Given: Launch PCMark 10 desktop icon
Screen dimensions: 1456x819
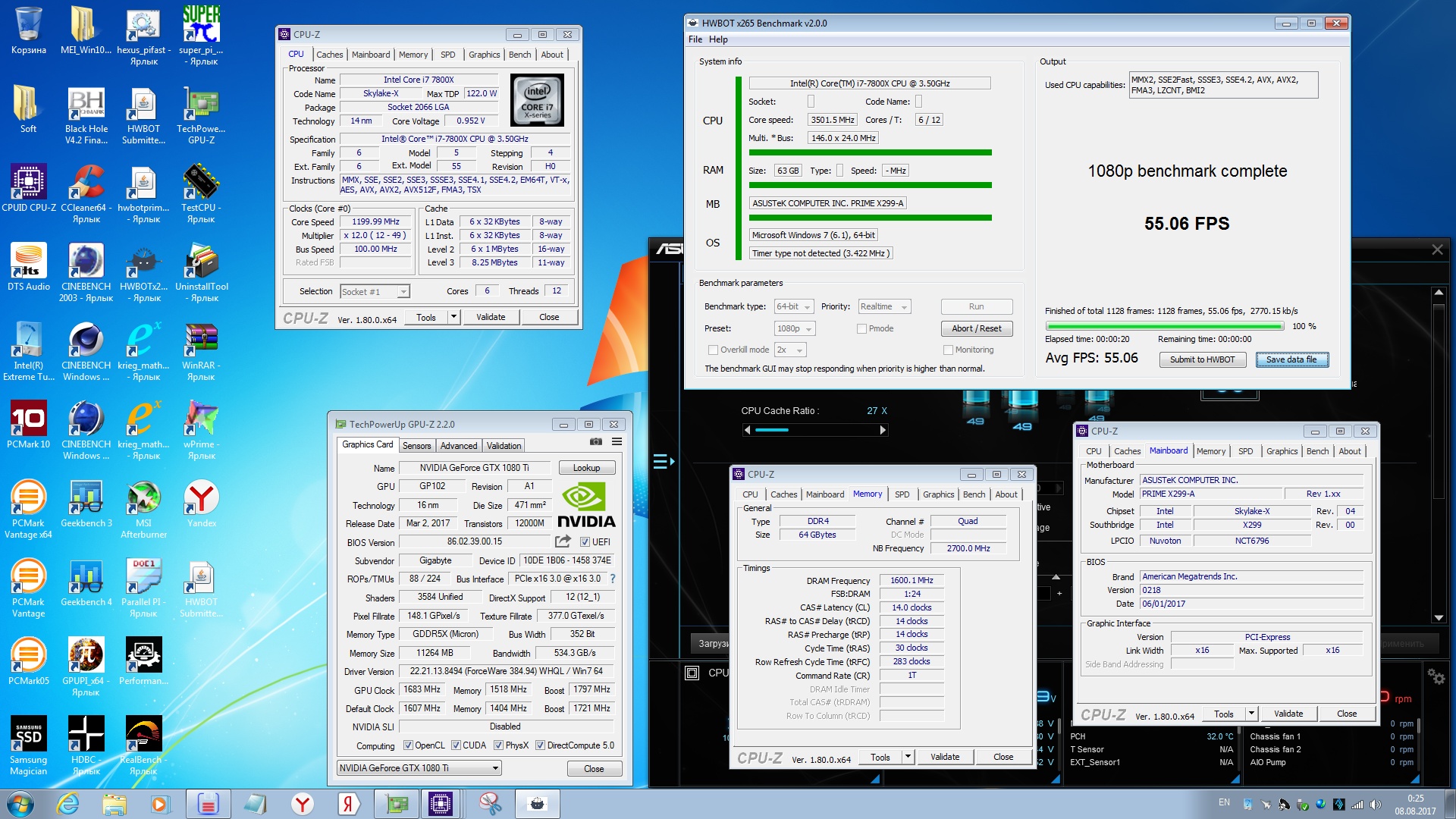Looking at the screenshot, I should [29, 425].
